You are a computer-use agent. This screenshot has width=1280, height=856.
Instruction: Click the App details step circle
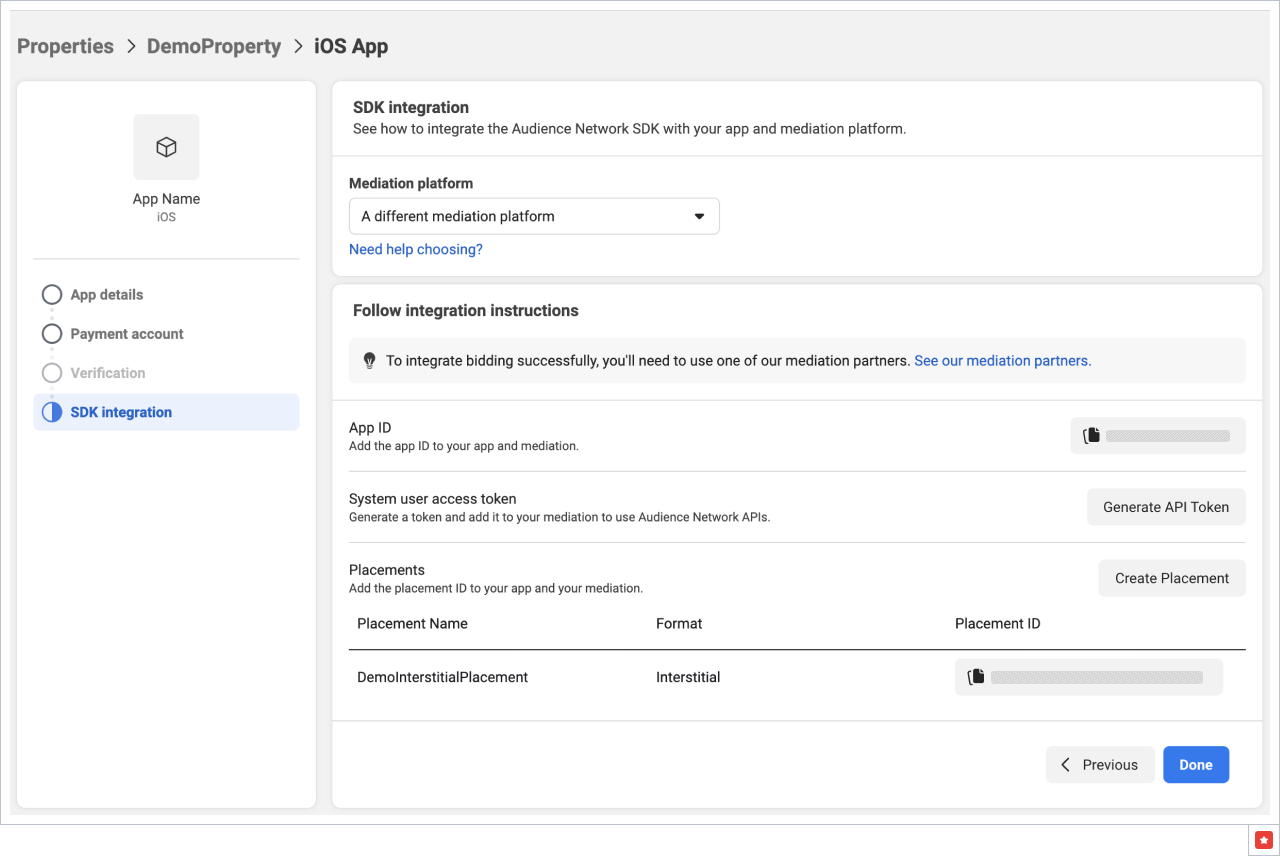tap(52, 295)
